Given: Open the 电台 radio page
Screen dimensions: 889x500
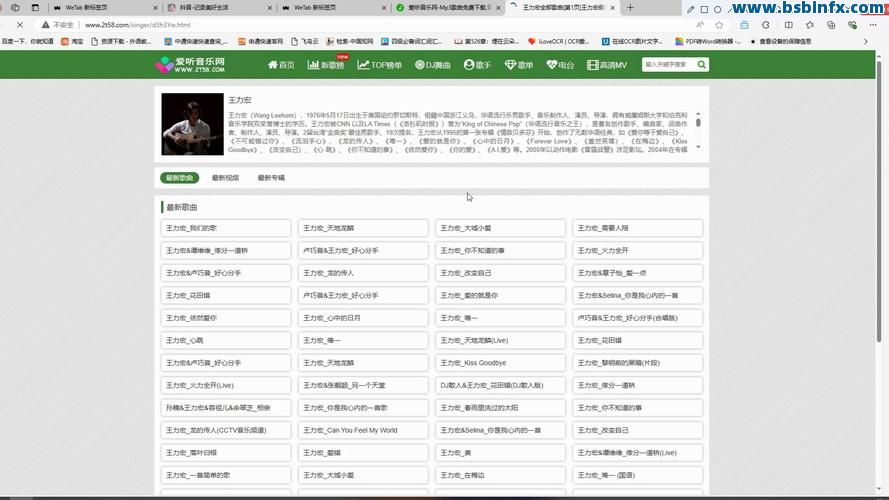Looking at the screenshot, I should point(560,65).
